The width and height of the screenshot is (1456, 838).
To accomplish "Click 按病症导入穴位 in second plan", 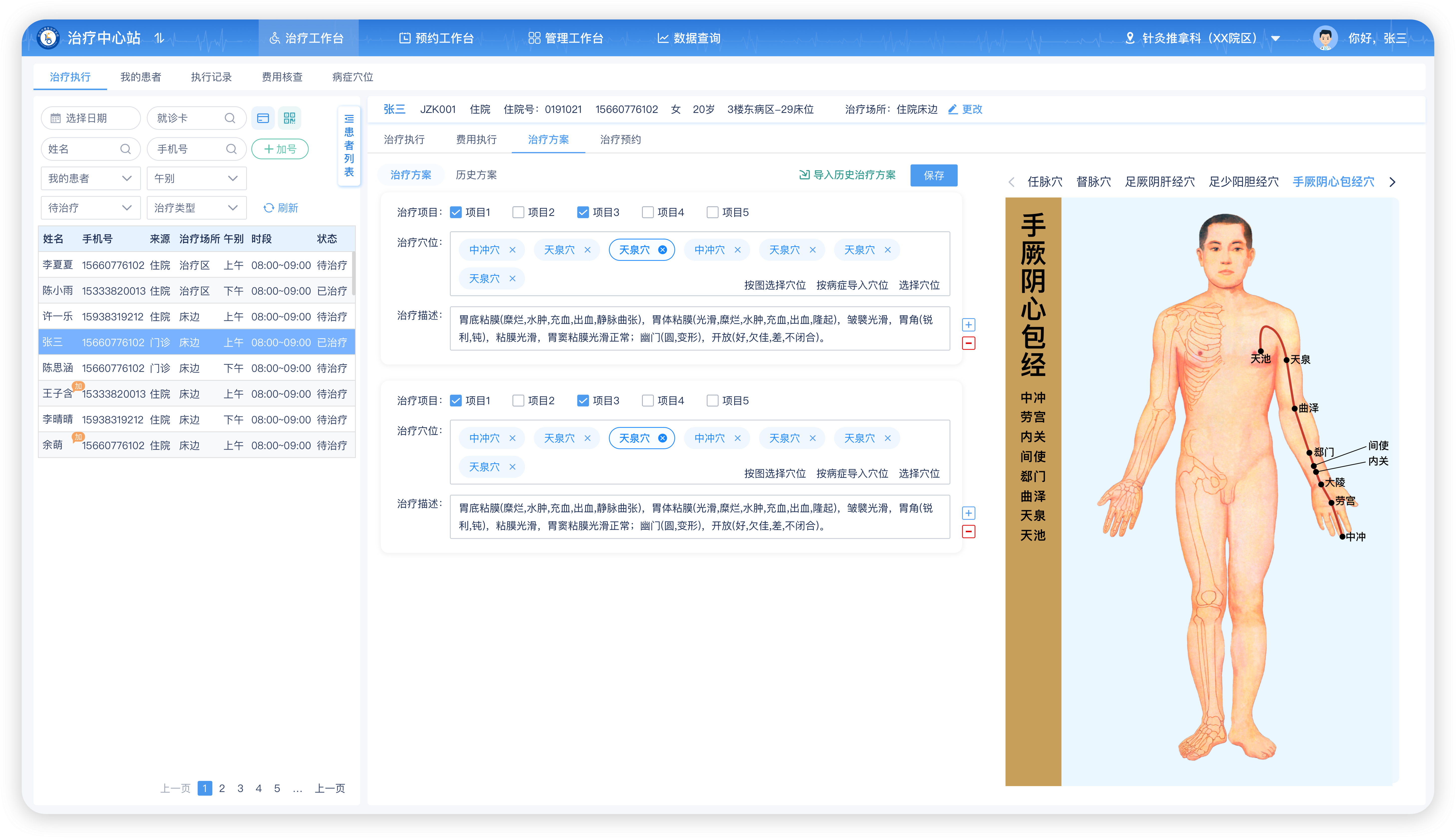I will pyautogui.click(x=852, y=474).
